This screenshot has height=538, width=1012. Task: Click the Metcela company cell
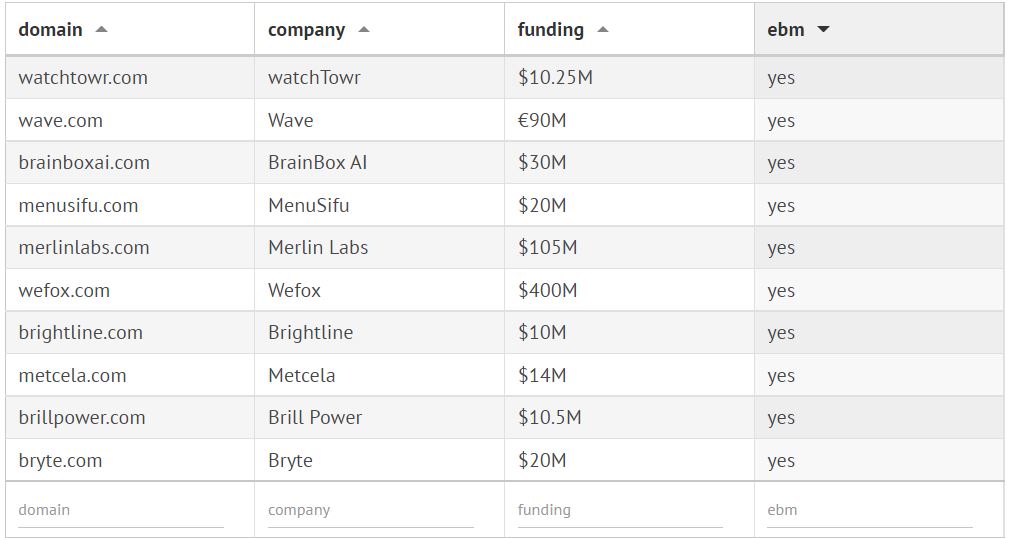pos(301,376)
